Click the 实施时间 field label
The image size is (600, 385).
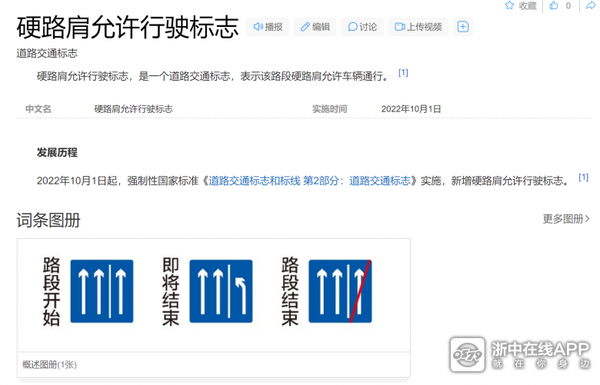click(x=329, y=109)
